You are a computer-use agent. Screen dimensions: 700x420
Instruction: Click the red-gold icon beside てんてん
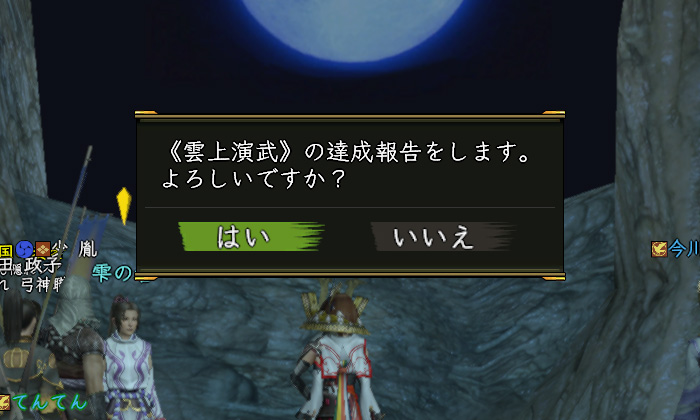click(4, 402)
